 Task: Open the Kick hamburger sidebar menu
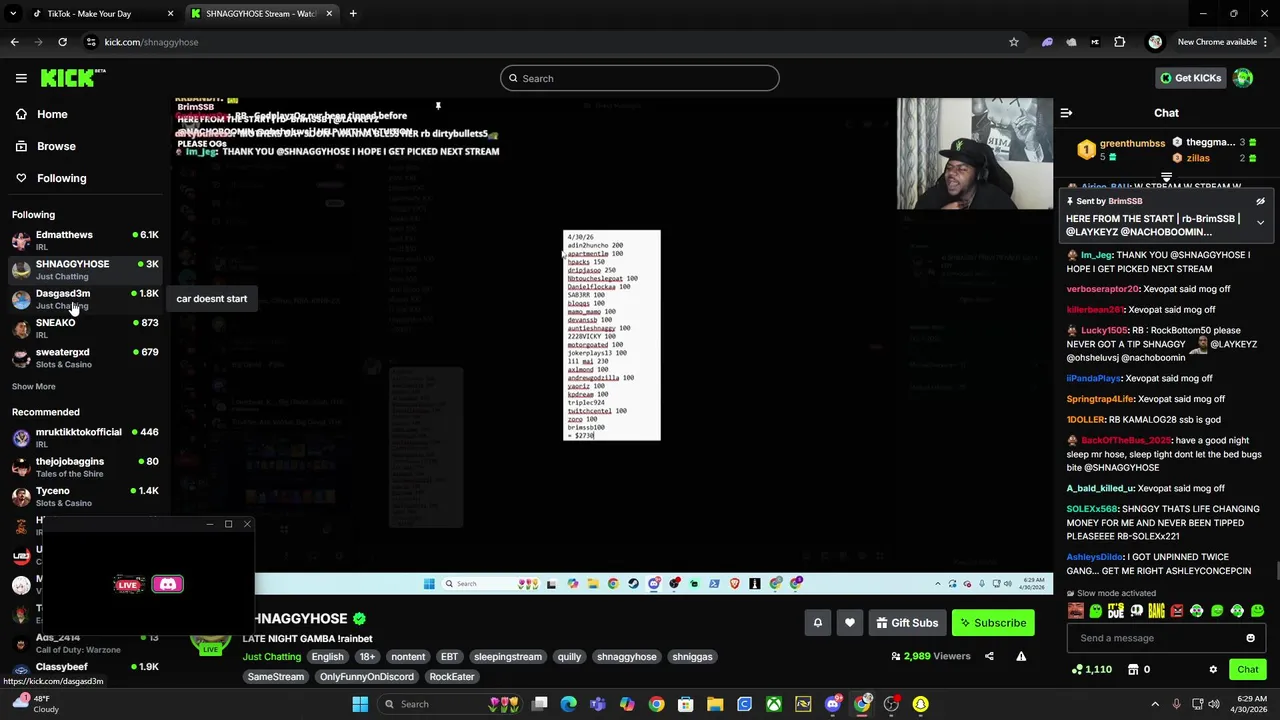pos(21,78)
